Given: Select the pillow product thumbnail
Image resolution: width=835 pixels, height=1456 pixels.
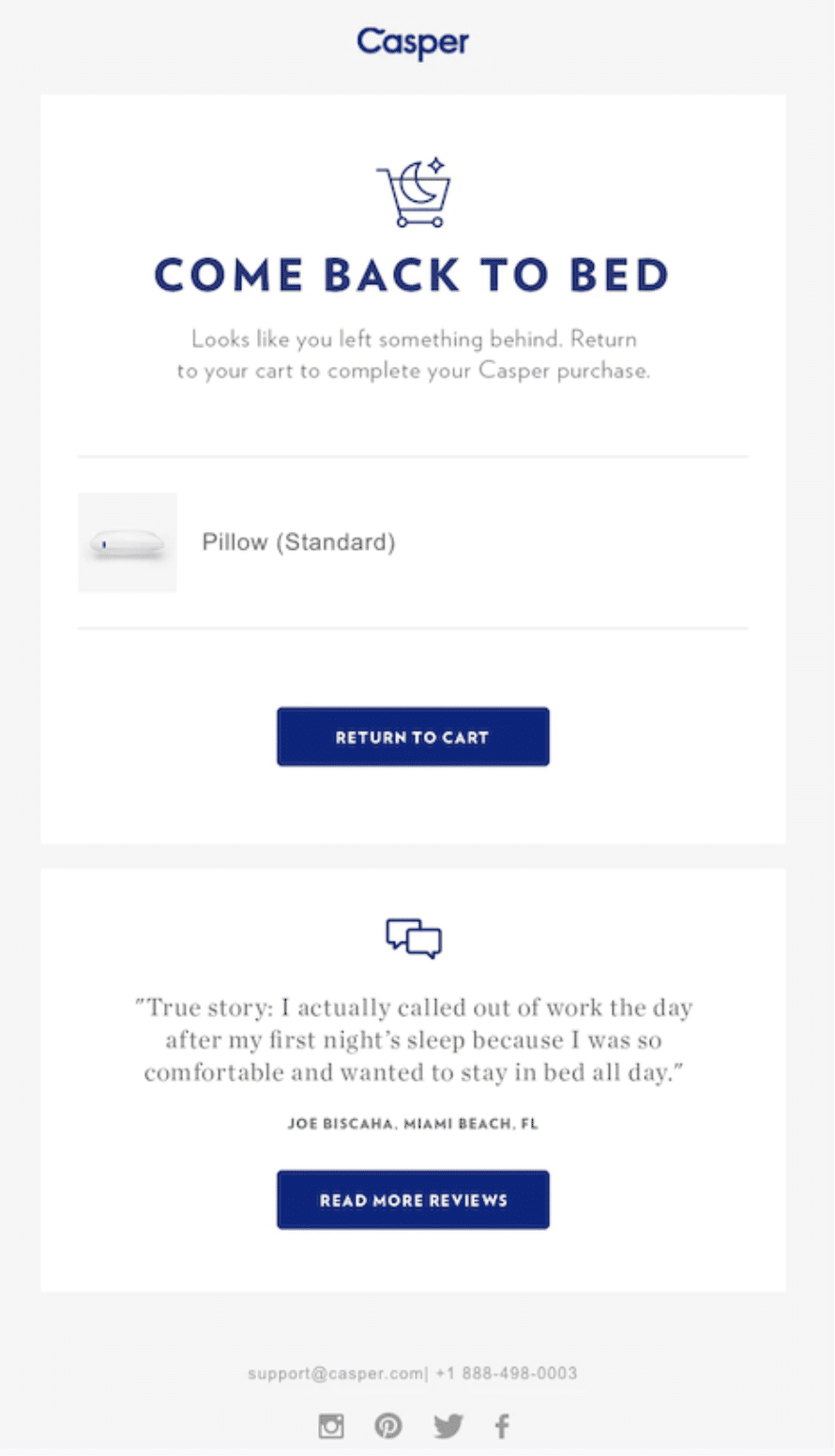Looking at the screenshot, I should [x=128, y=542].
